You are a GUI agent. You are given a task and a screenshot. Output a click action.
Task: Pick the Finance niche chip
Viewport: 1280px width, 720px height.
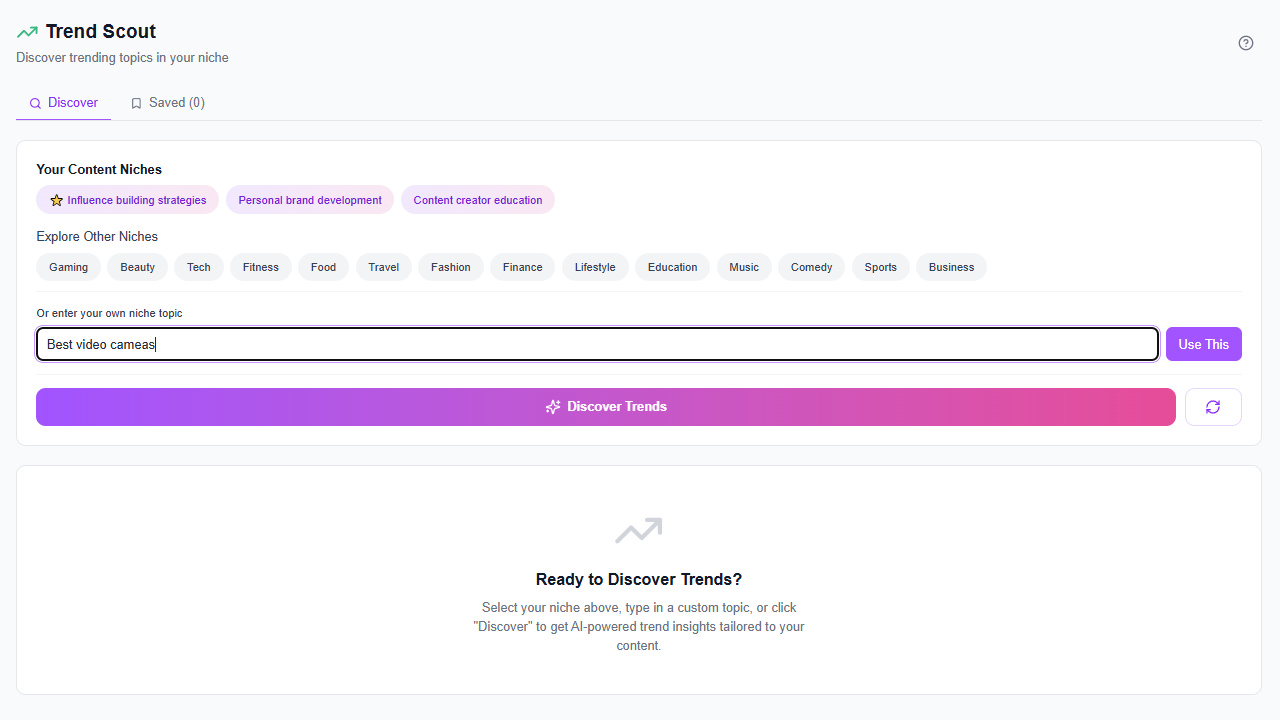tap(522, 267)
